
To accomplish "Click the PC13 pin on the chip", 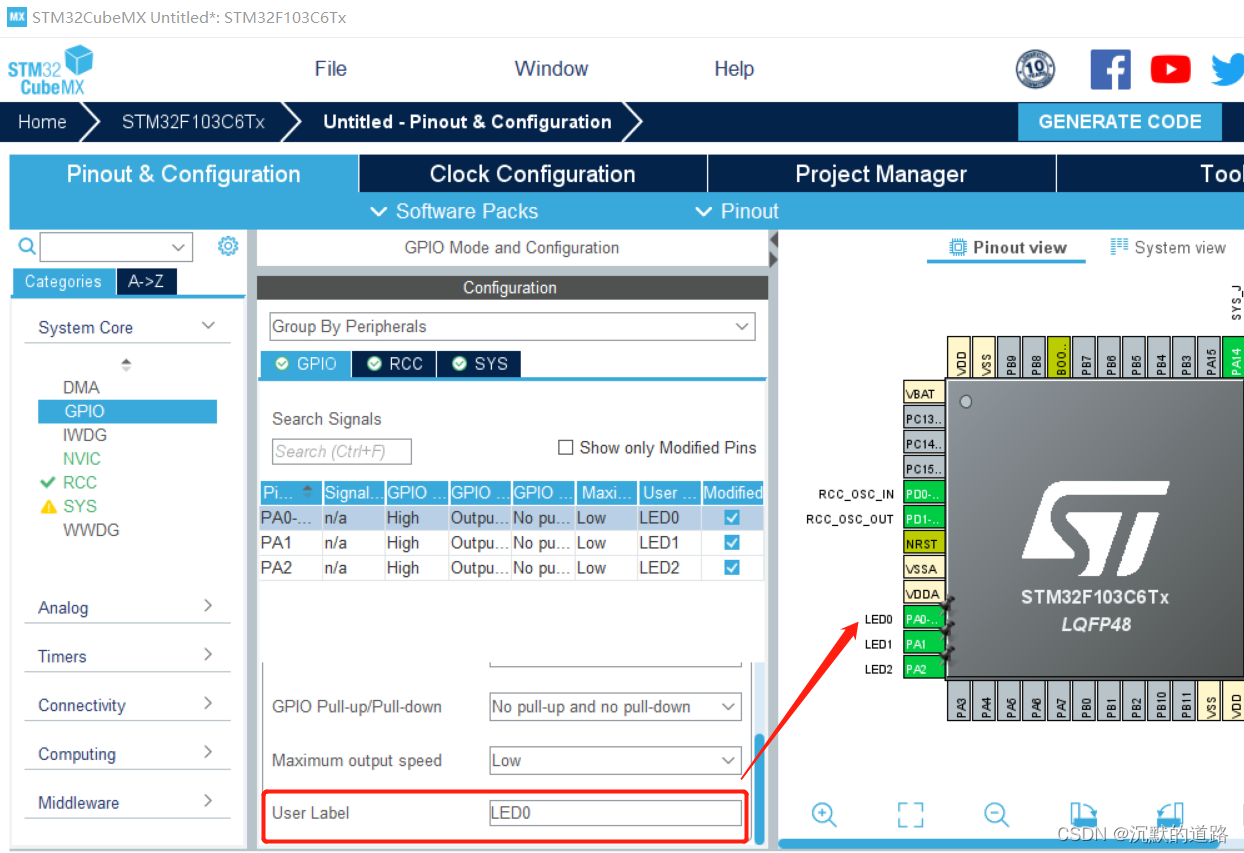I will 924,419.
